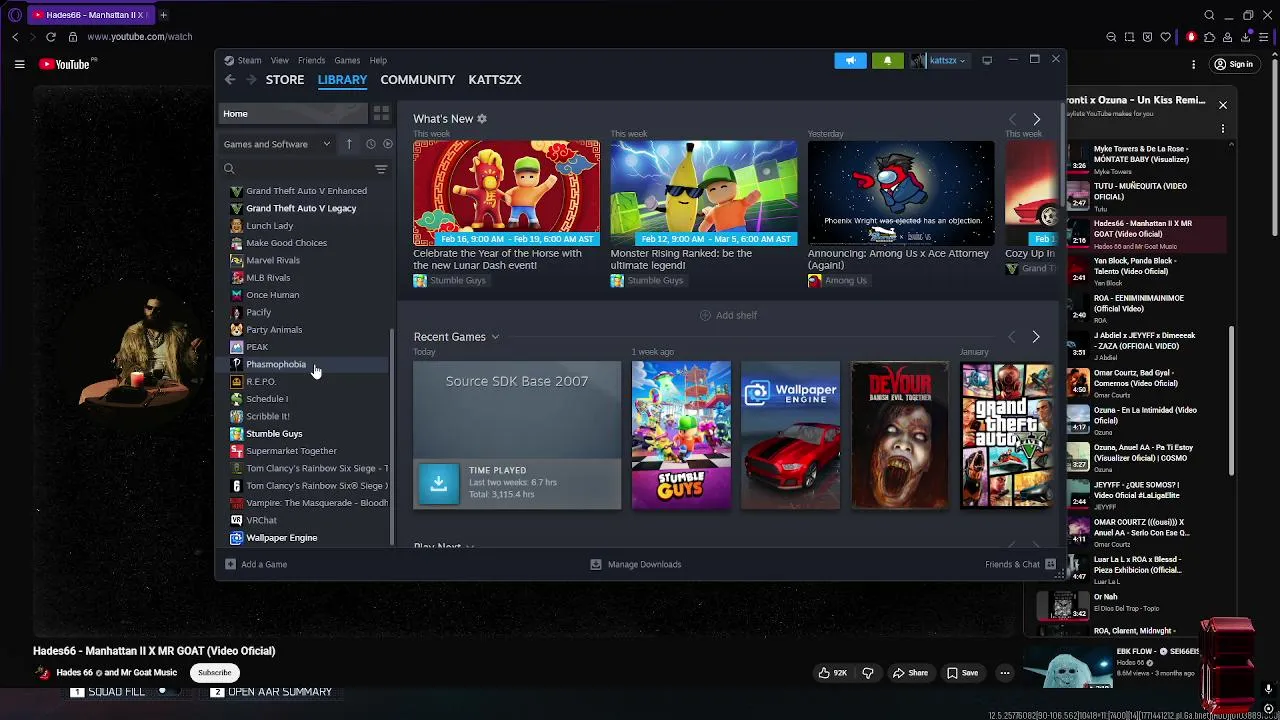Show next What's New items arrow
Viewport: 1280px width, 720px height.
click(x=1036, y=119)
